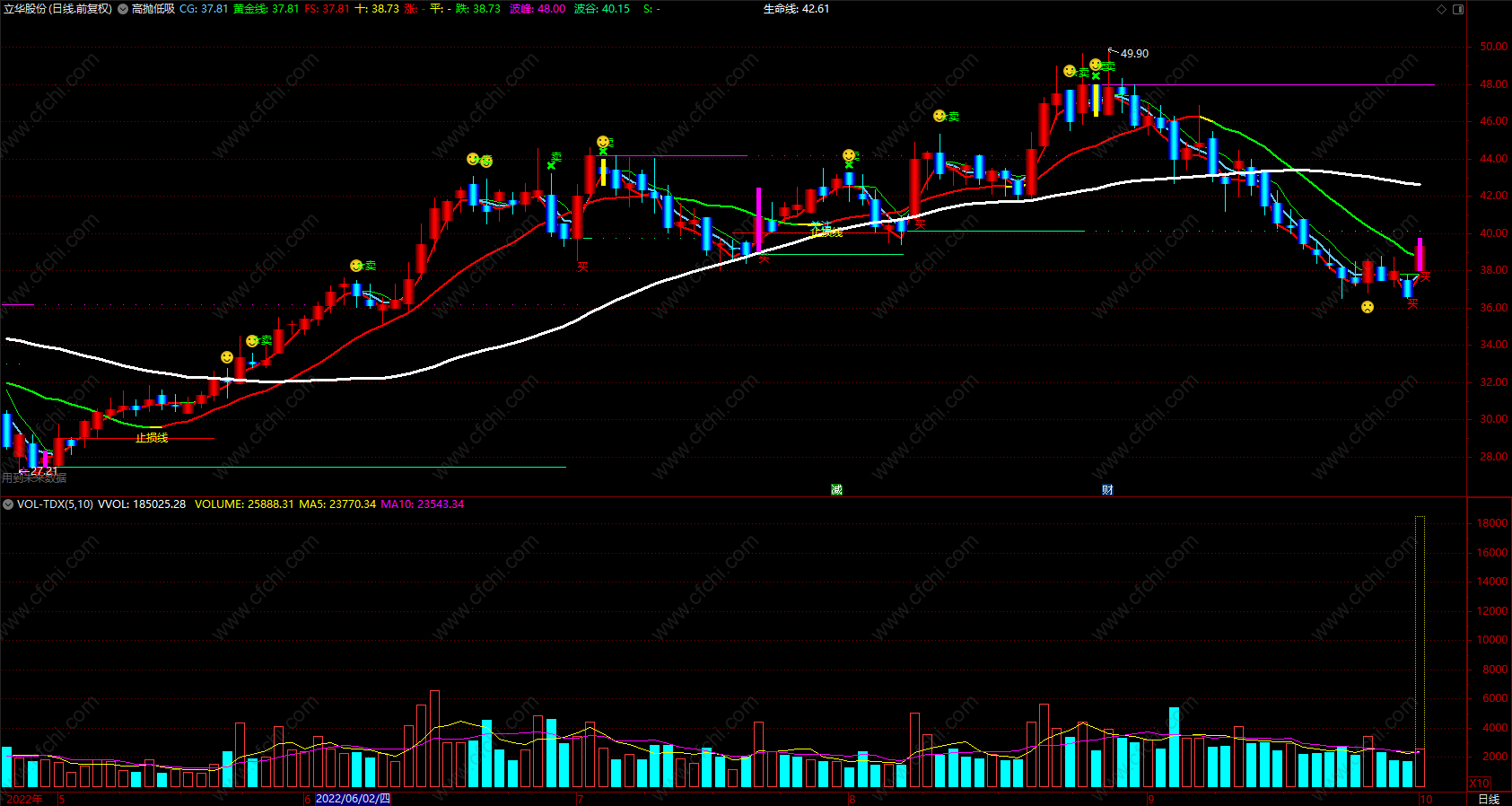Click the 高抛低吸 indicator name
Viewport: 1512px width, 806px height.
click(153, 9)
